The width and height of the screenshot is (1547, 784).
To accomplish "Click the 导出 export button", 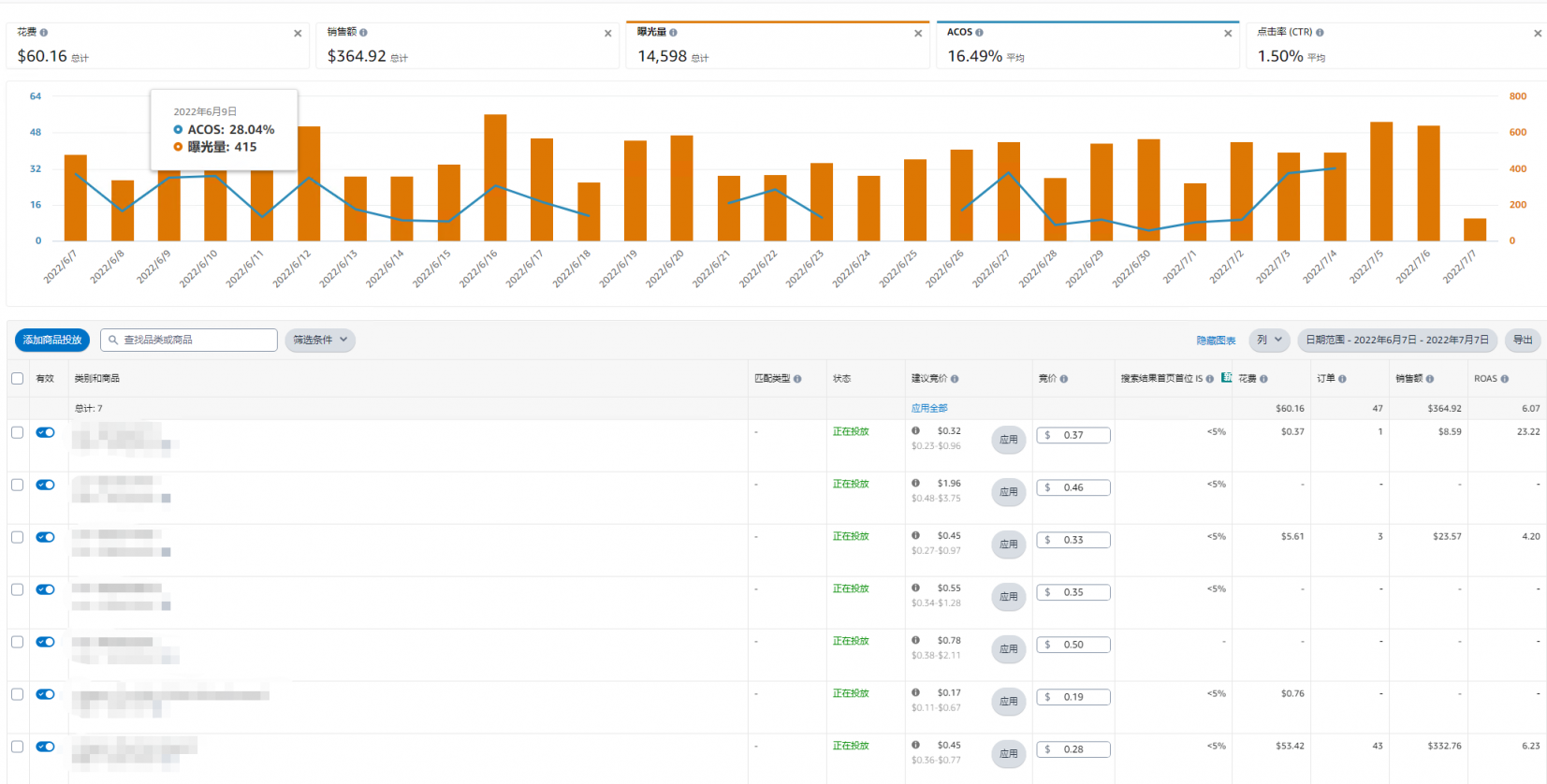I will (1523, 341).
